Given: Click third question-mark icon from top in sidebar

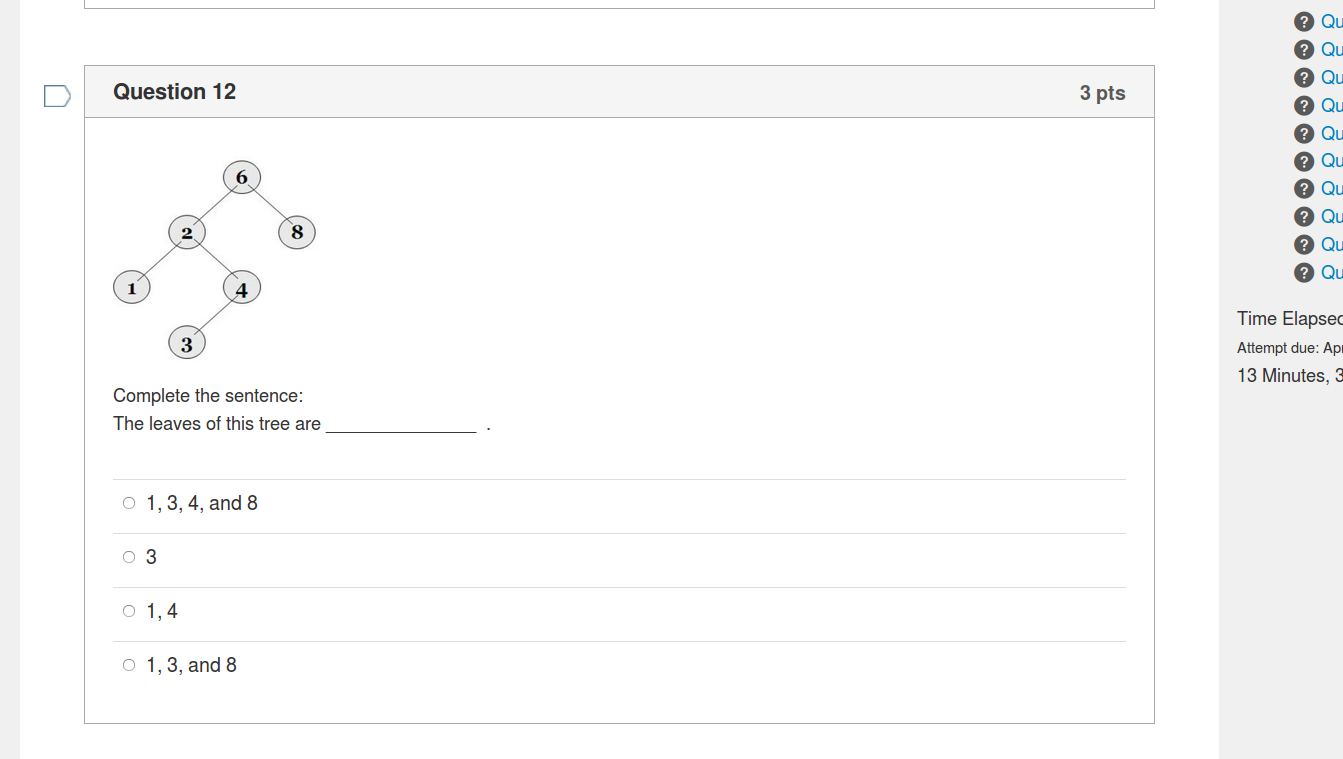Looking at the screenshot, I should pos(1303,78).
